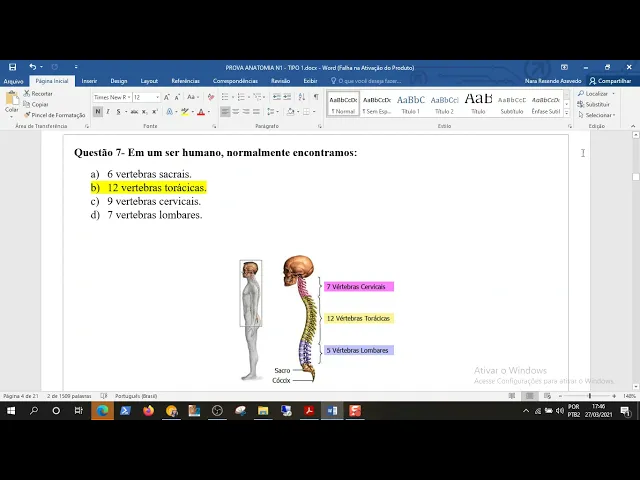Viewport: 640px width, 480px height.
Task: Click Copiar (copy) in the clipboard group
Action: pyautogui.click(x=36, y=104)
